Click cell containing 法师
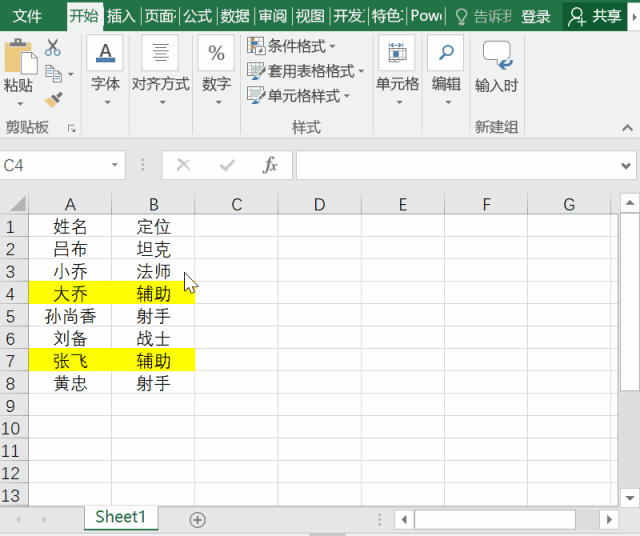The height and width of the screenshot is (536, 640). tap(153, 271)
